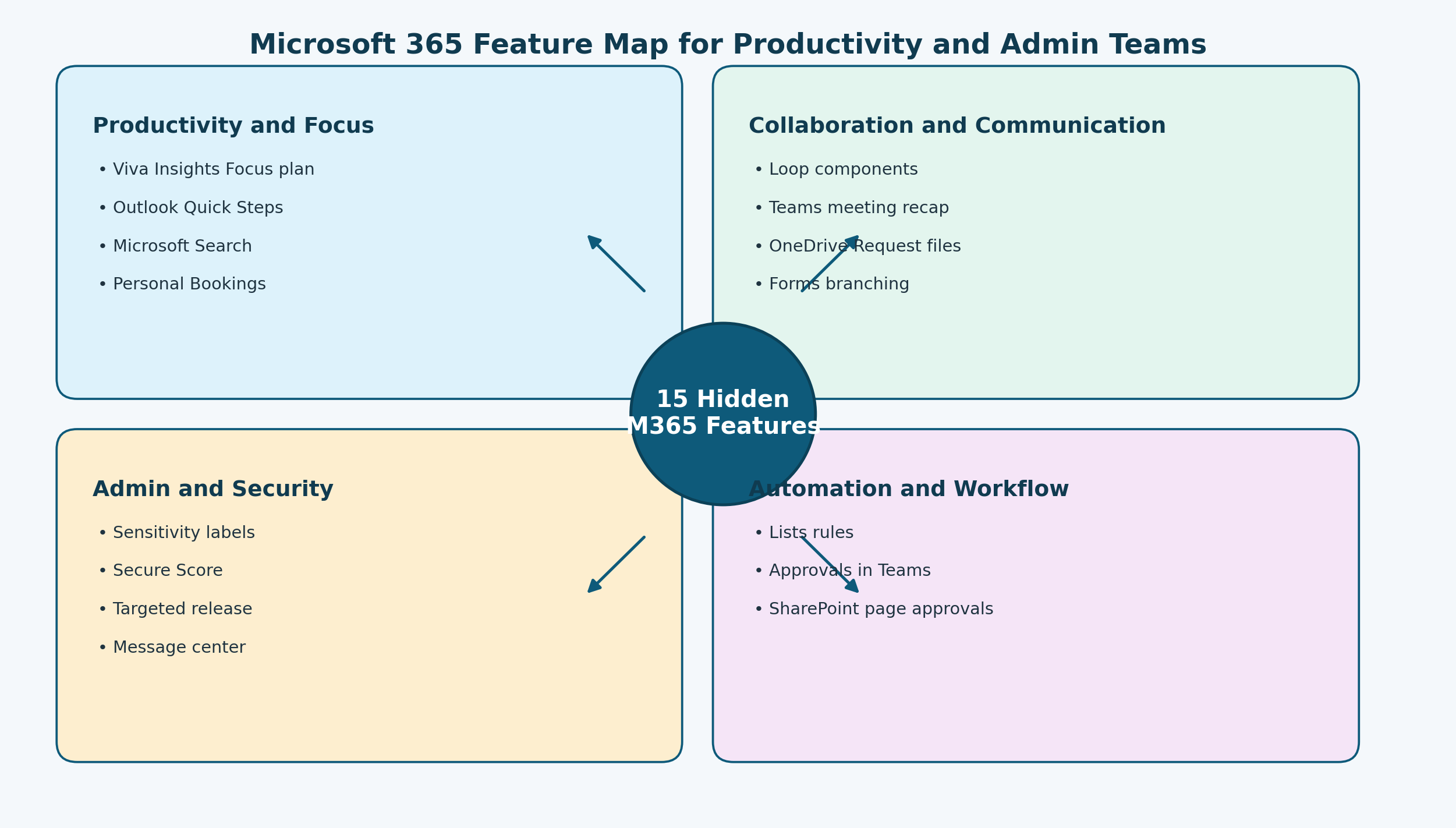Click the diagram title about Microsoft 365 Feature Map
The image size is (1456, 828).
[728, 45]
